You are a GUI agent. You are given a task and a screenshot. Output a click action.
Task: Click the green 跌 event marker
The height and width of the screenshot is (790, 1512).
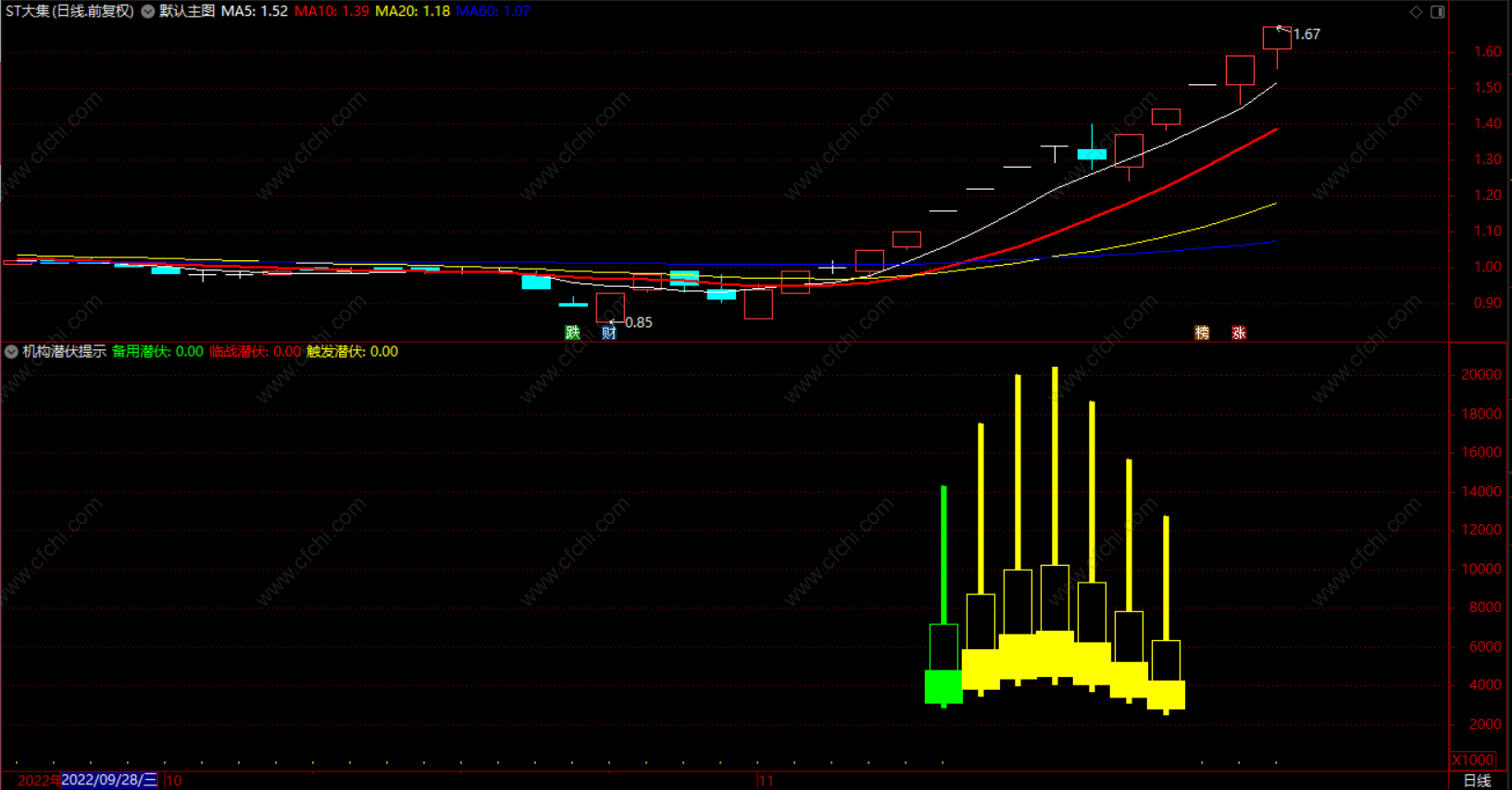coord(572,332)
